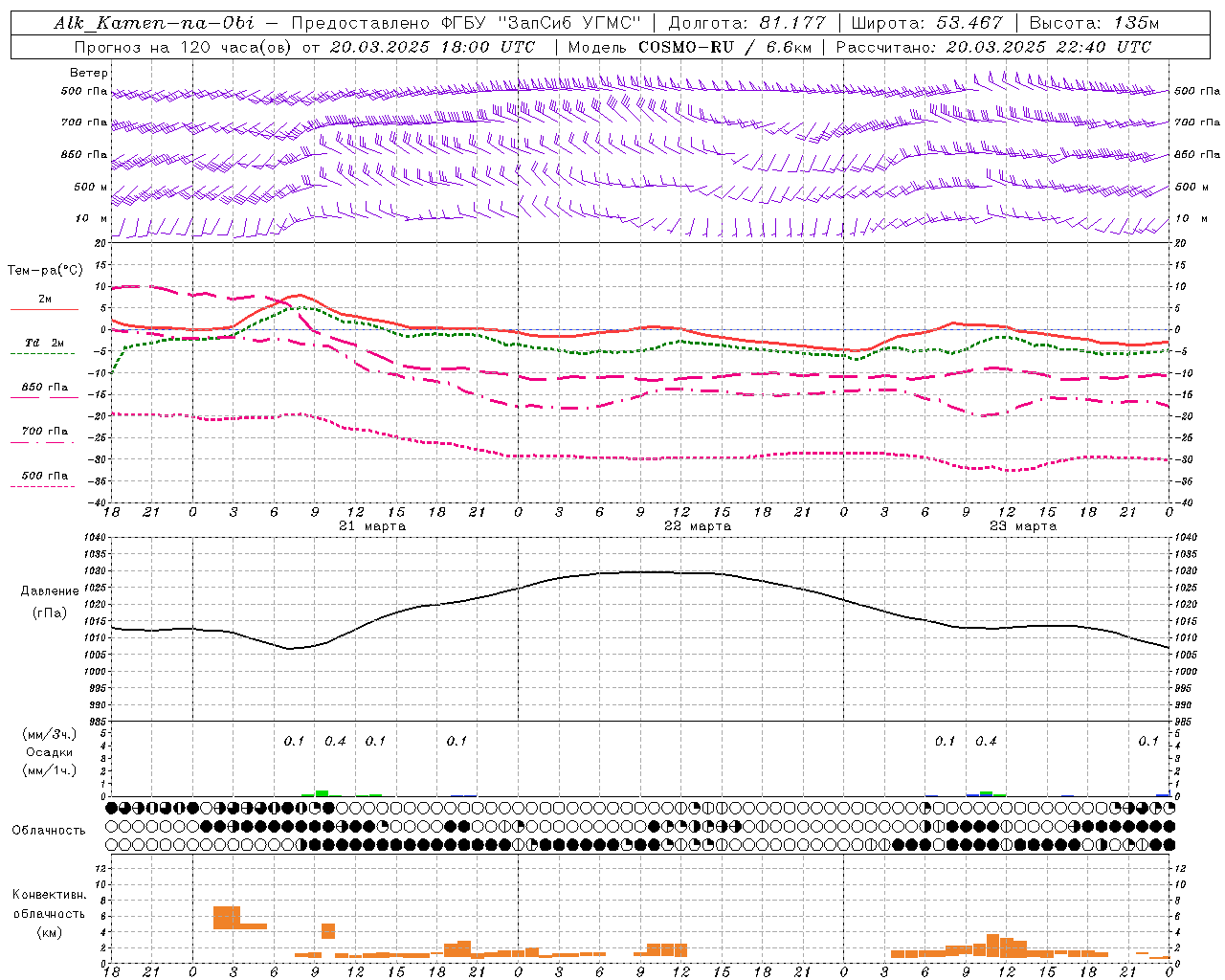Screen dimensions: 1225x980
Task: Click the 20 tick on right temperature axis
Action: coord(1180,243)
